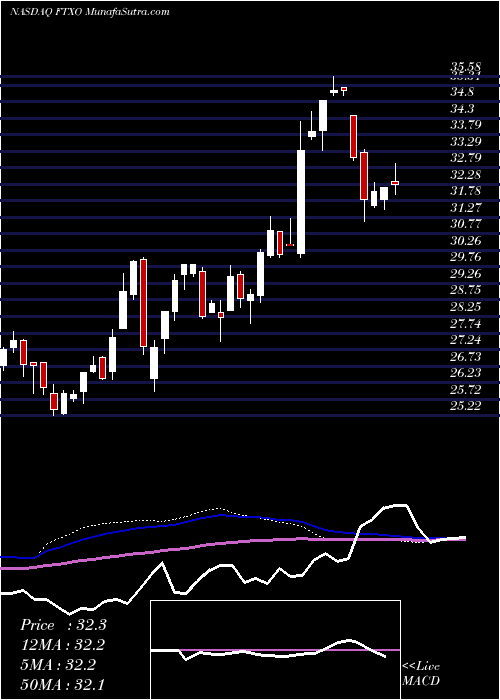Screen dimensions: 500x700
Task: Click the 29.26 axis value
Action: (x=466, y=274)
